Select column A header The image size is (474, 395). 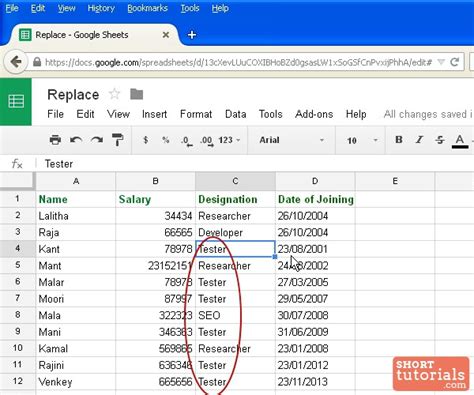(76, 181)
